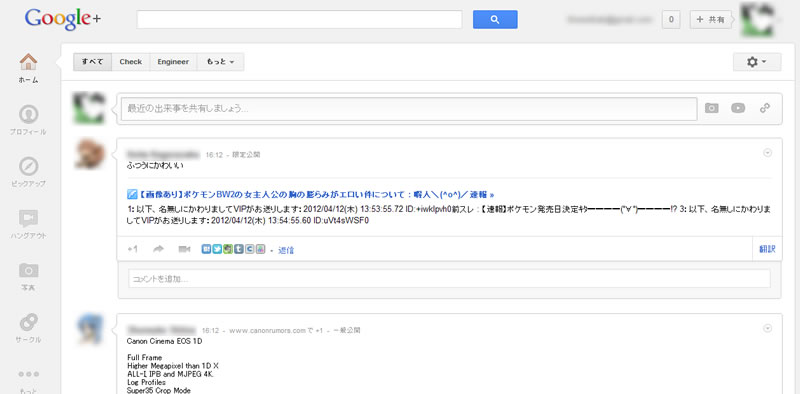Click the first blue share extension icon

tap(206, 249)
